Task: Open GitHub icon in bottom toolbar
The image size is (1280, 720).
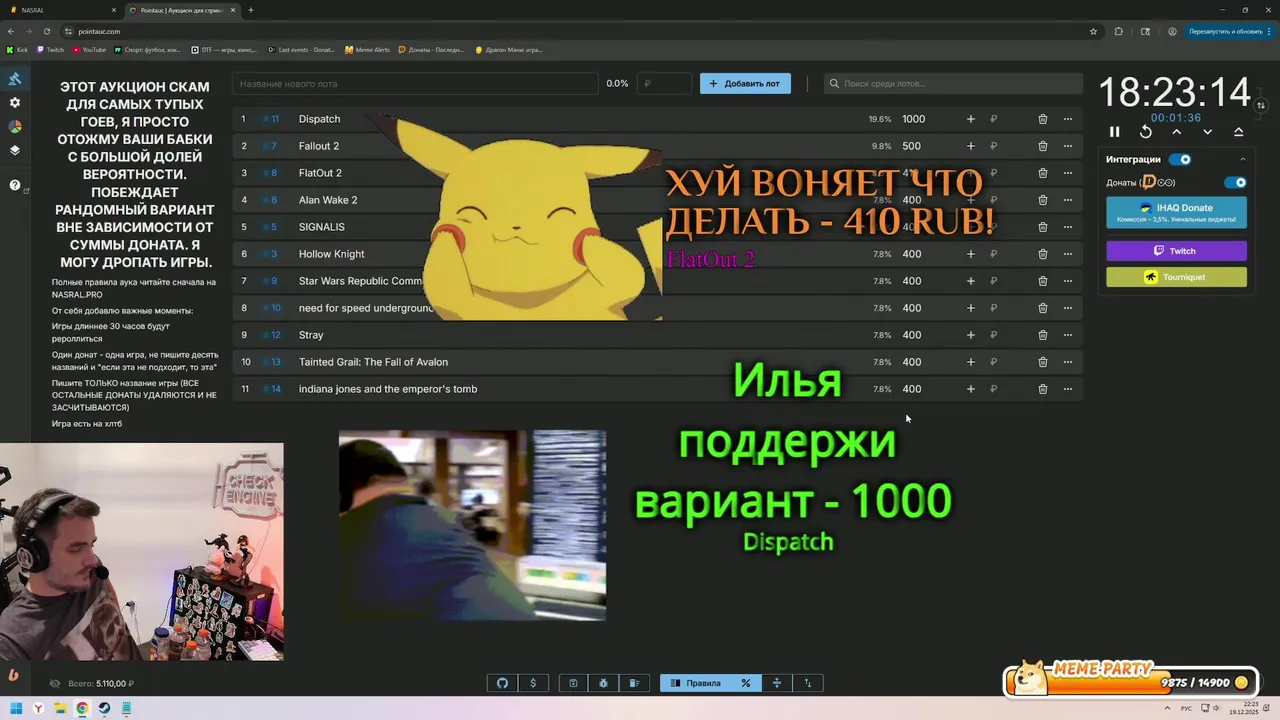Action: [503, 683]
